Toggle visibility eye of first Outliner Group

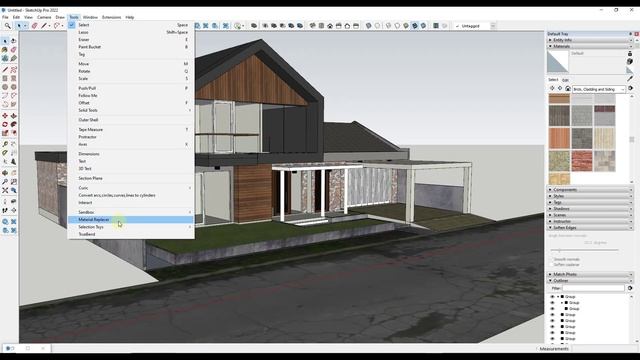[552, 297]
